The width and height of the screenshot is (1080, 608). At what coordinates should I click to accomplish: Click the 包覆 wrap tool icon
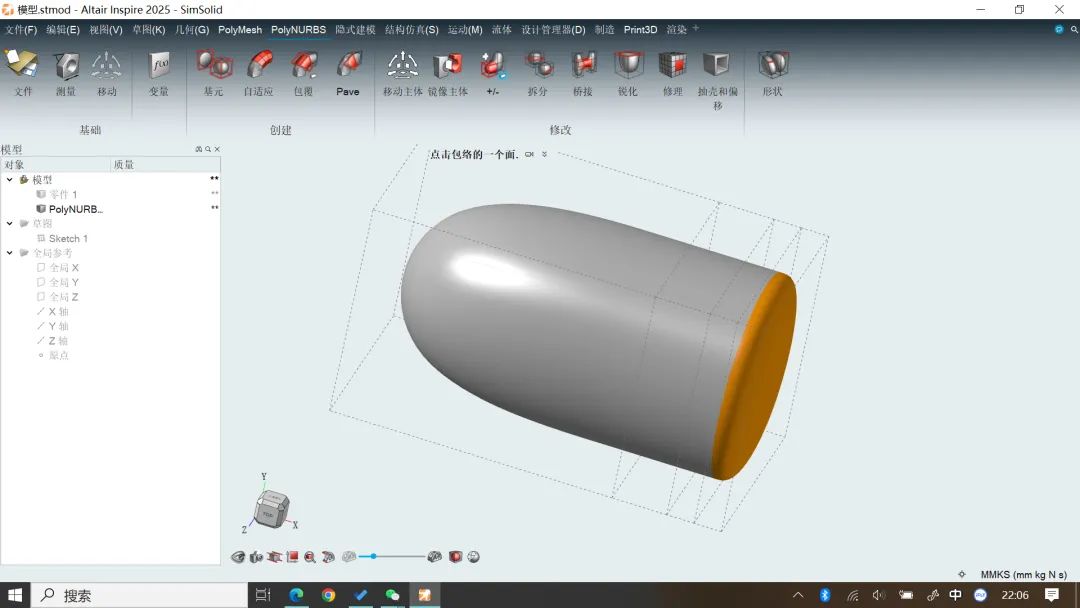pyautogui.click(x=303, y=67)
